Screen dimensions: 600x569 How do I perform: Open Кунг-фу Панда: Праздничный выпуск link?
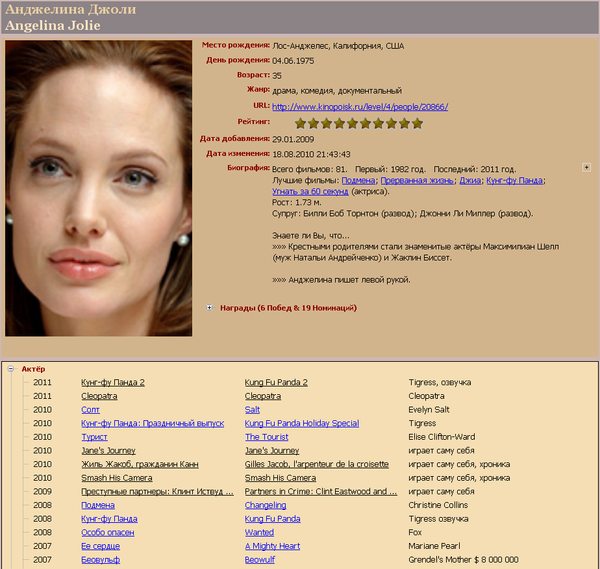[153, 423]
